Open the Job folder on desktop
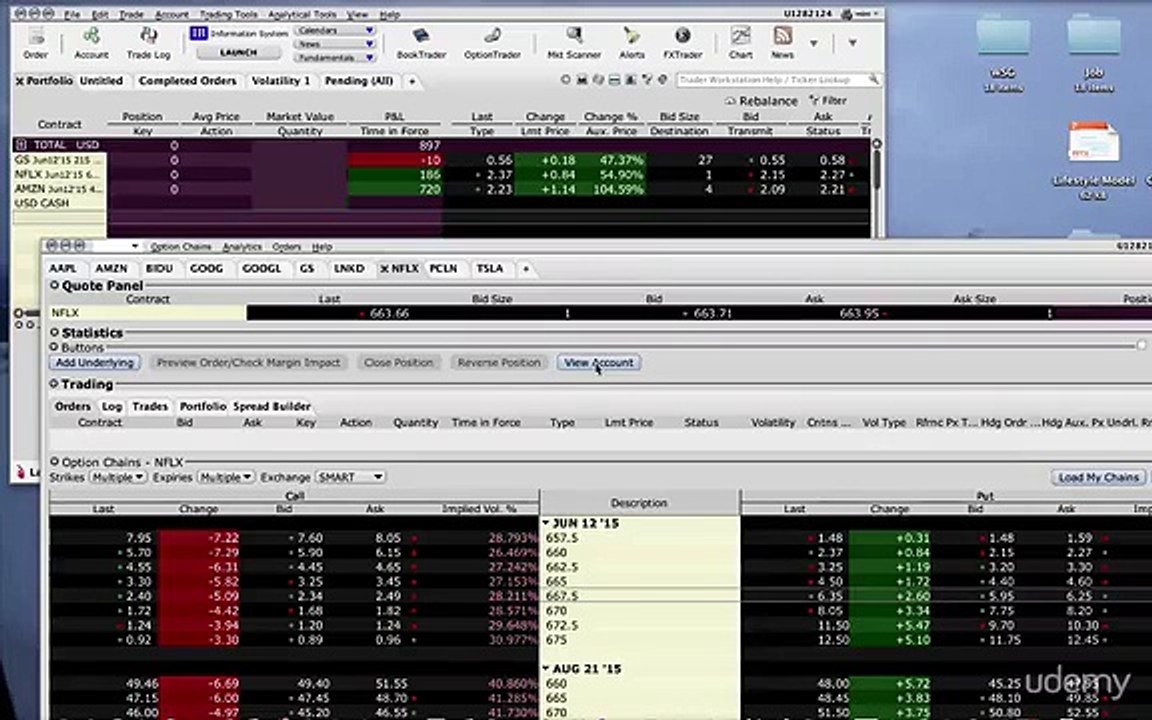 click(x=1093, y=51)
